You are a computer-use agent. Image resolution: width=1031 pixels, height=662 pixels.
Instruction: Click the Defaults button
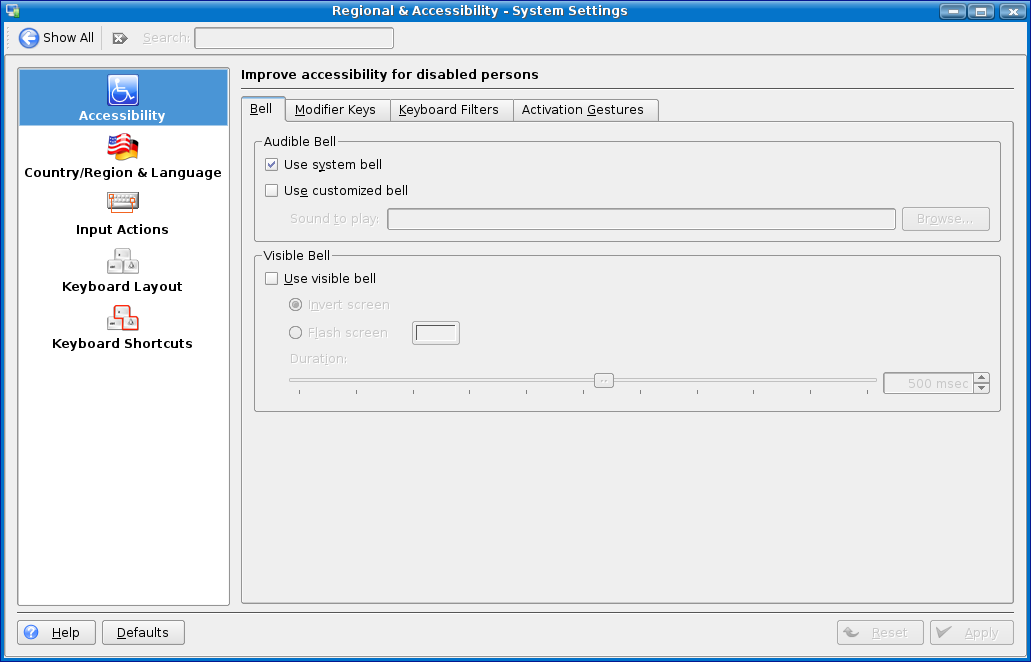[x=142, y=632]
